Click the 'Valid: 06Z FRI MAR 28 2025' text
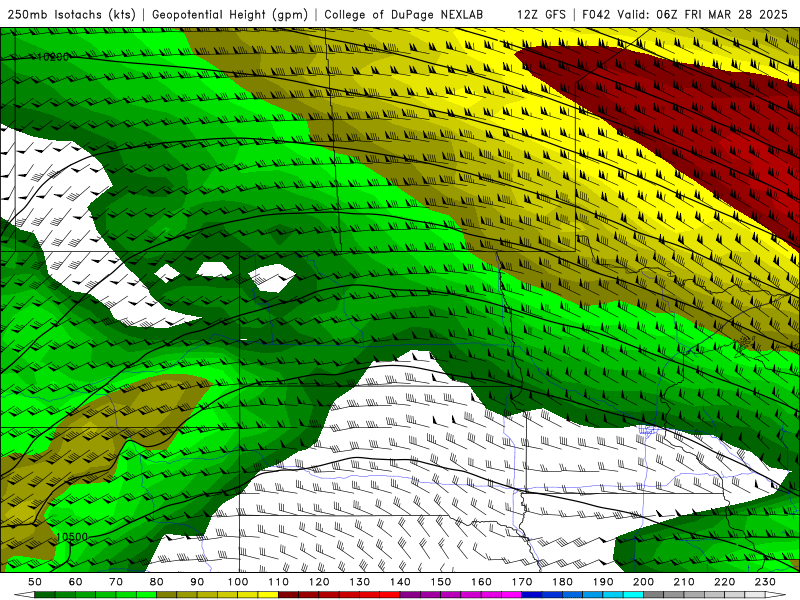This screenshot has width=800, height=600. (703, 14)
